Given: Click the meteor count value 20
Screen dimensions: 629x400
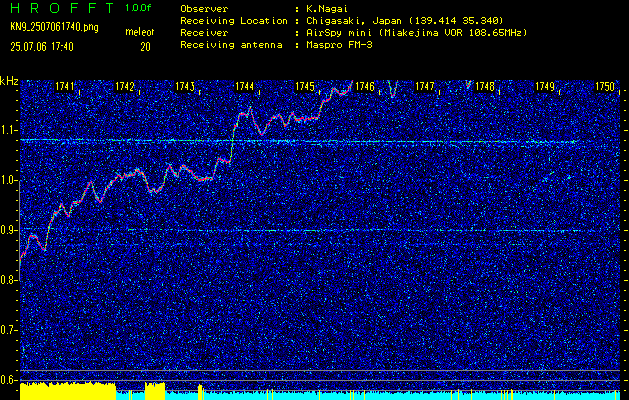Looking at the screenshot, I should pos(145,47).
